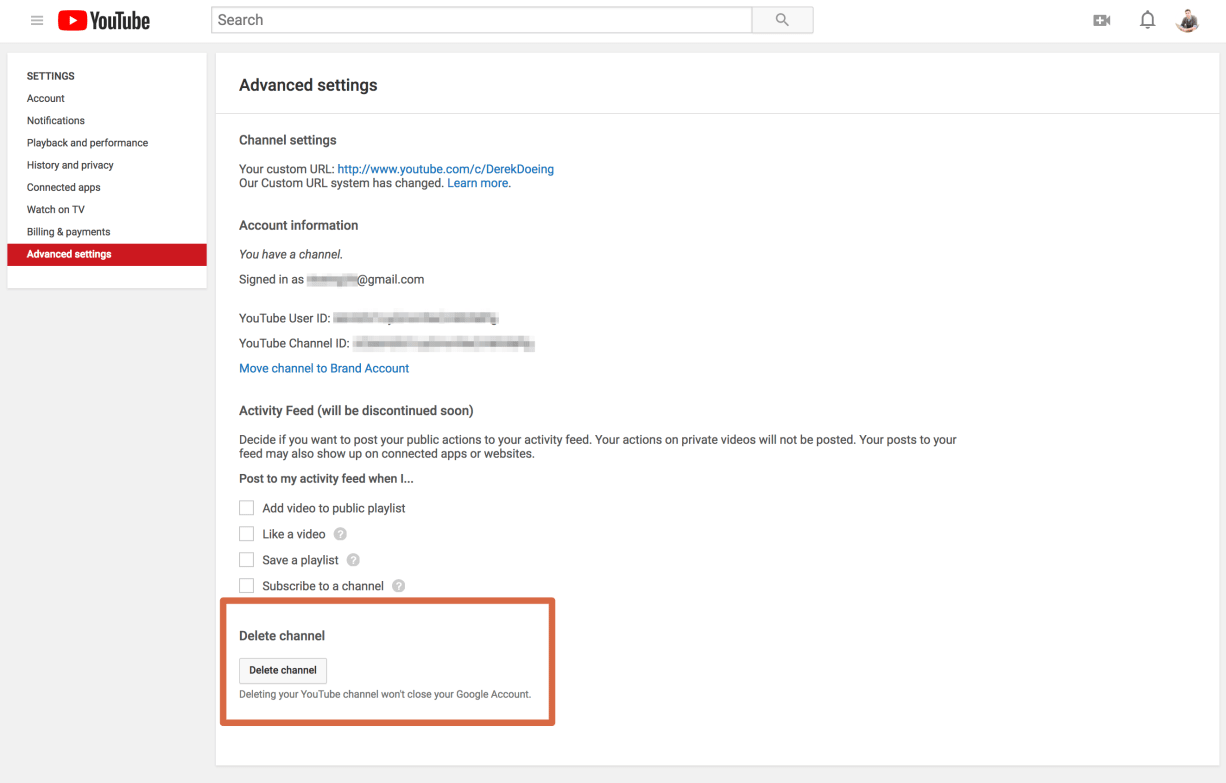Click the Delete channel button

click(x=282, y=670)
